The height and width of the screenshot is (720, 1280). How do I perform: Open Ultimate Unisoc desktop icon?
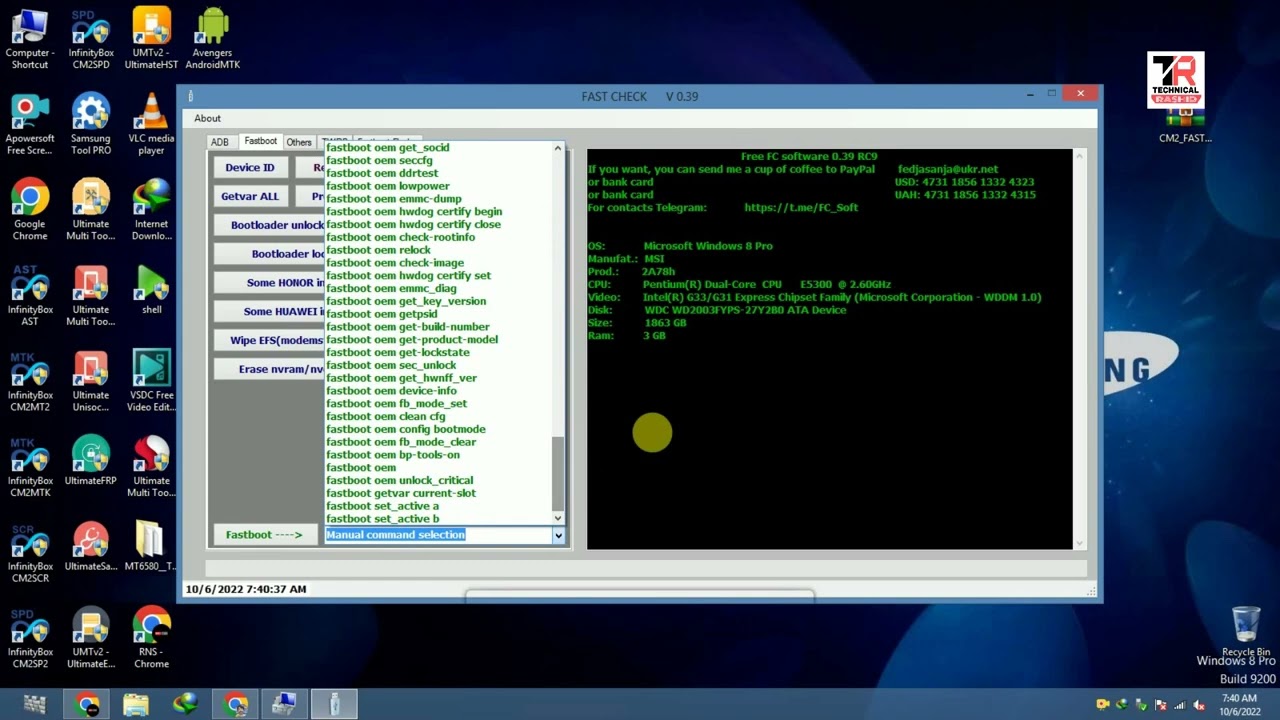click(x=91, y=382)
